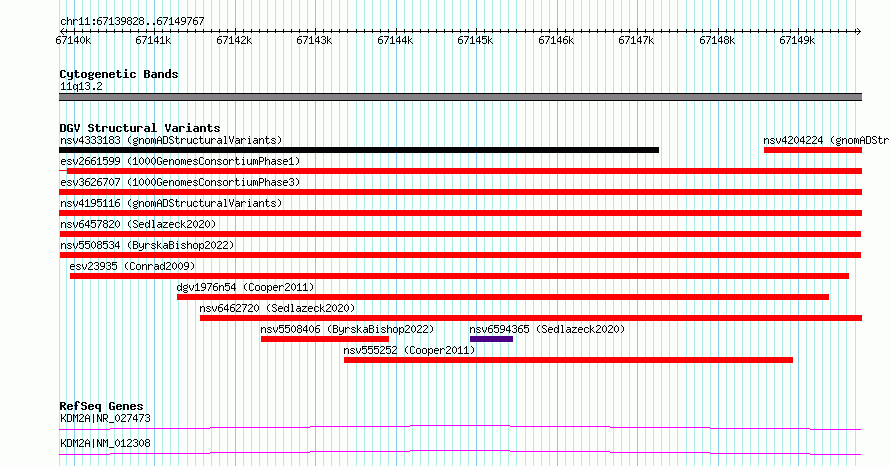Image resolution: width=890 pixels, height=466 pixels.
Task: Click the KDM2A NM_012308 gene track line
Action: (460, 452)
